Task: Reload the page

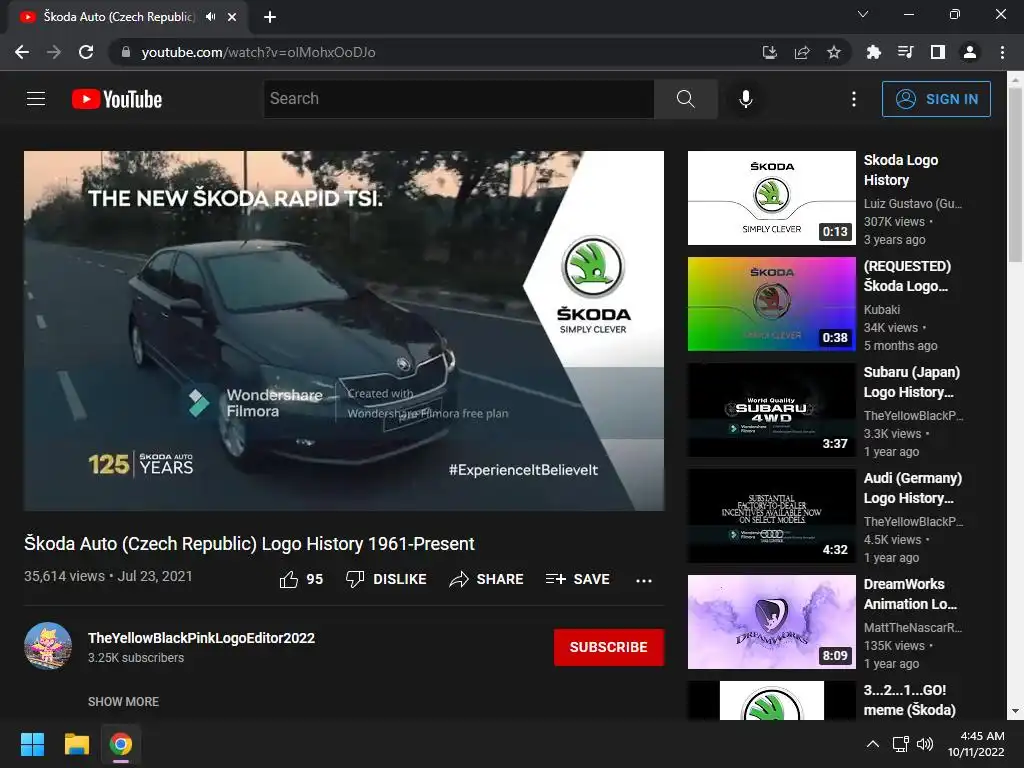Action: click(86, 52)
